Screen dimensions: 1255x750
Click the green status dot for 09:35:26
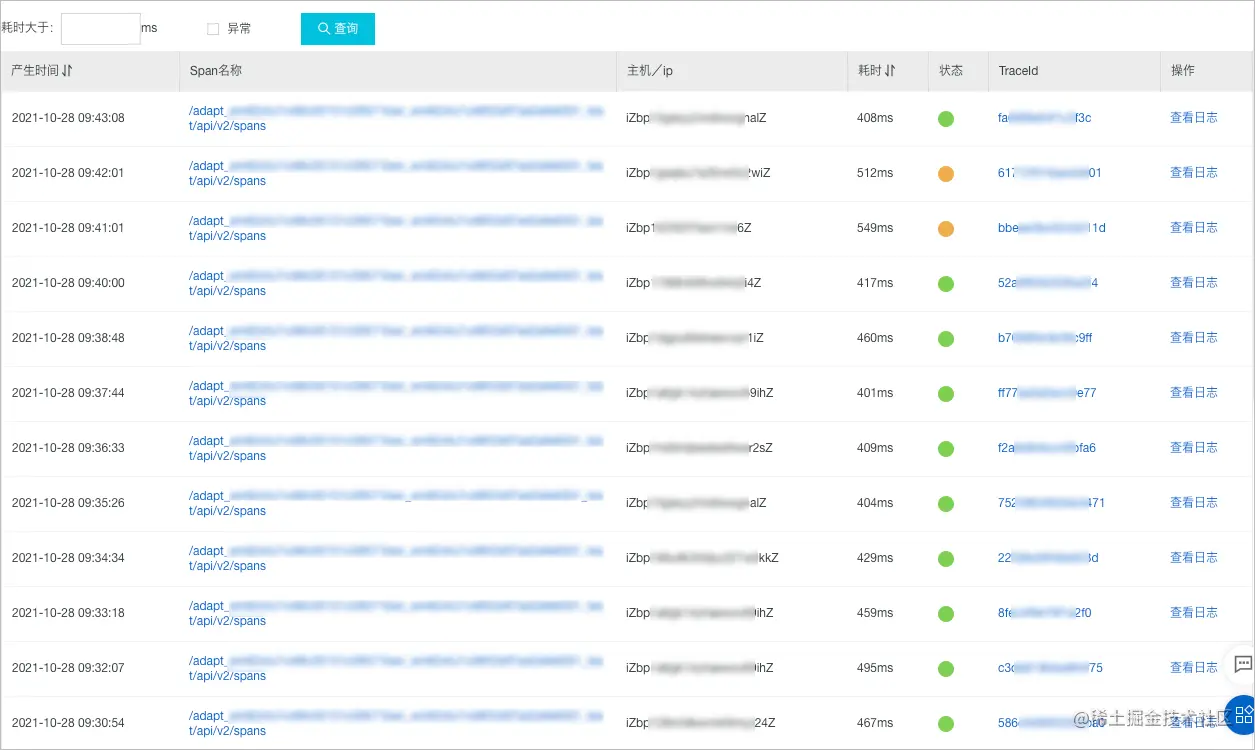click(946, 504)
